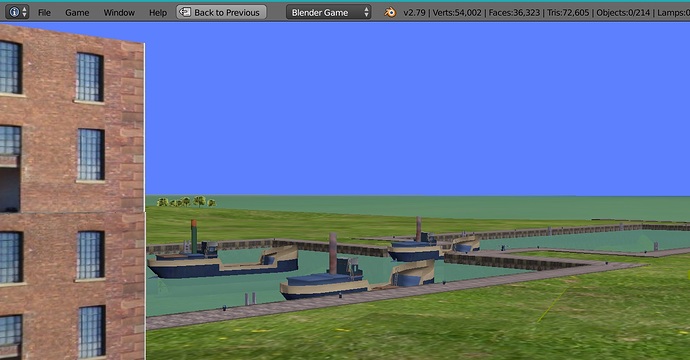Click the mooring posts in the water
The height and width of the screenshot is (360, 690).
click(250, 299)
